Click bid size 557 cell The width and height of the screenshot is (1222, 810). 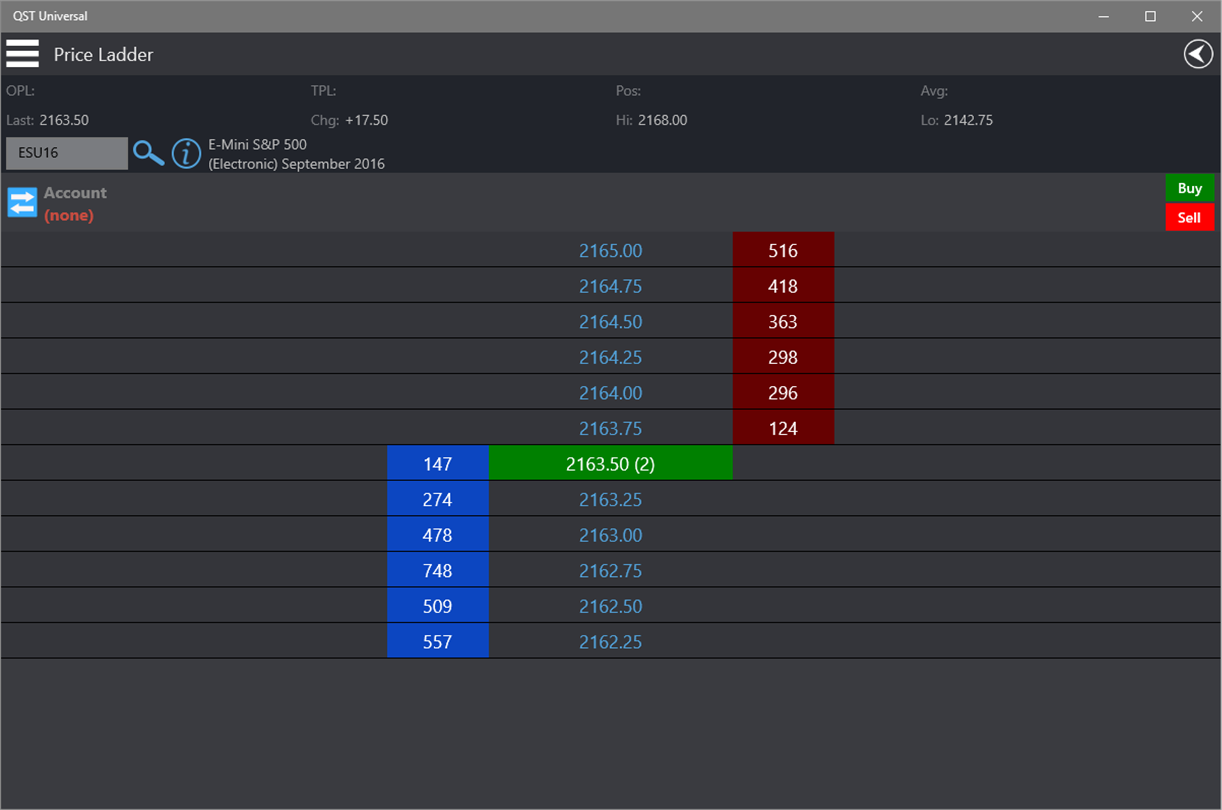pyautogui.click(x=438, y=641)
